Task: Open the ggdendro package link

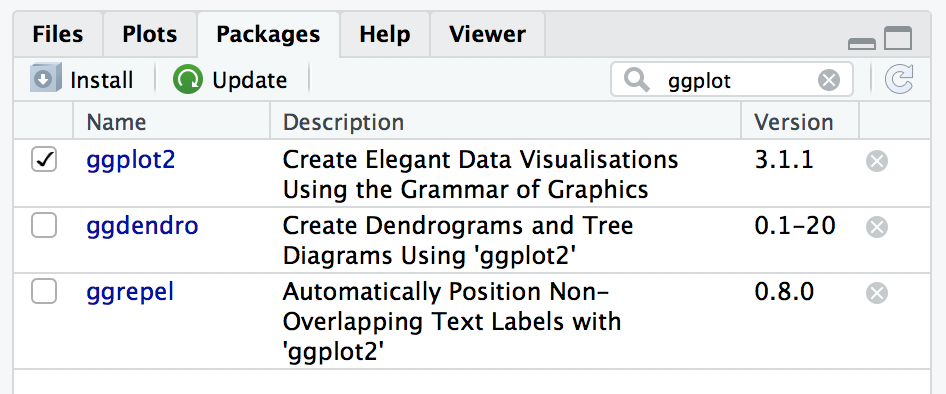Action: tap(142, 226)
